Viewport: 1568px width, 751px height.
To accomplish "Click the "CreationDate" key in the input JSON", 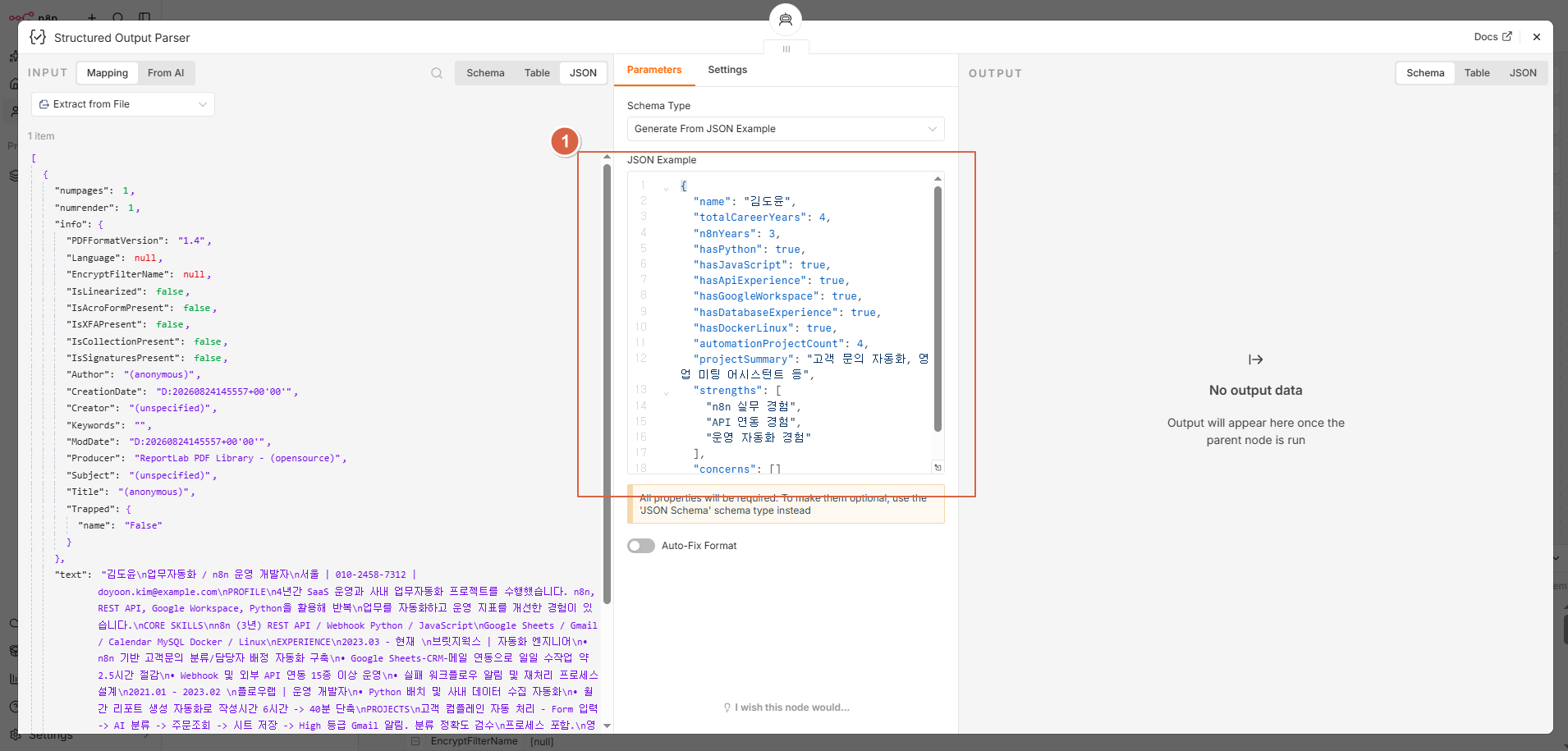I will point(106,392).
